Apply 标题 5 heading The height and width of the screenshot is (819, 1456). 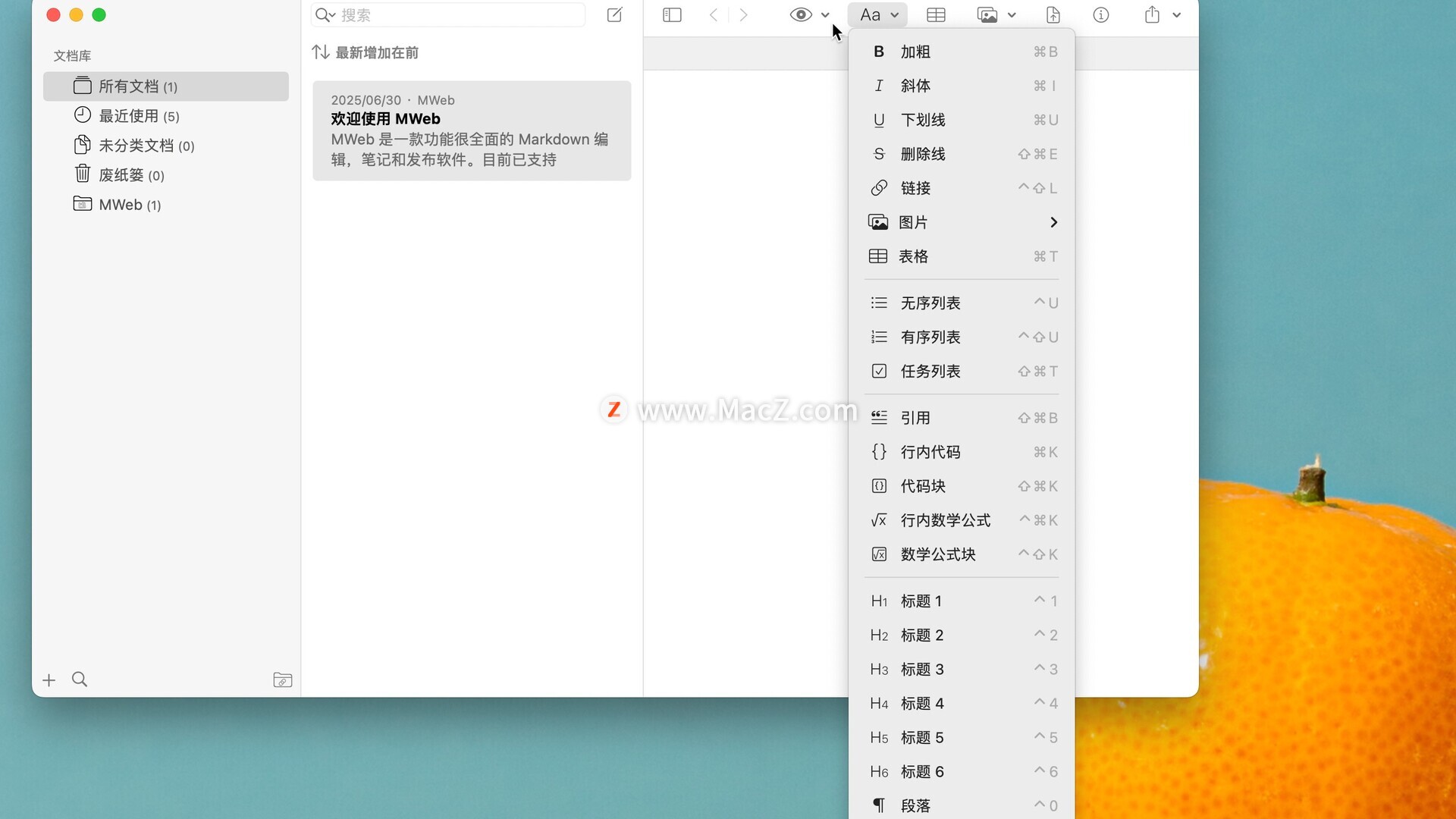click(962, 737)
